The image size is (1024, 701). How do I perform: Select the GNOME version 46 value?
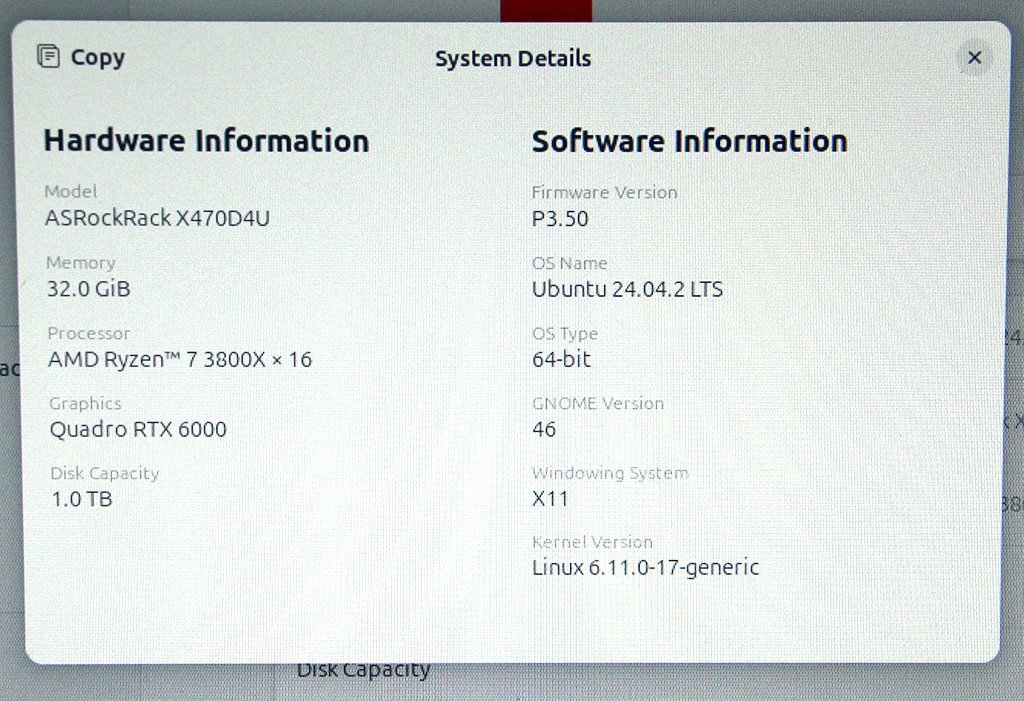(x=543, y=429)
